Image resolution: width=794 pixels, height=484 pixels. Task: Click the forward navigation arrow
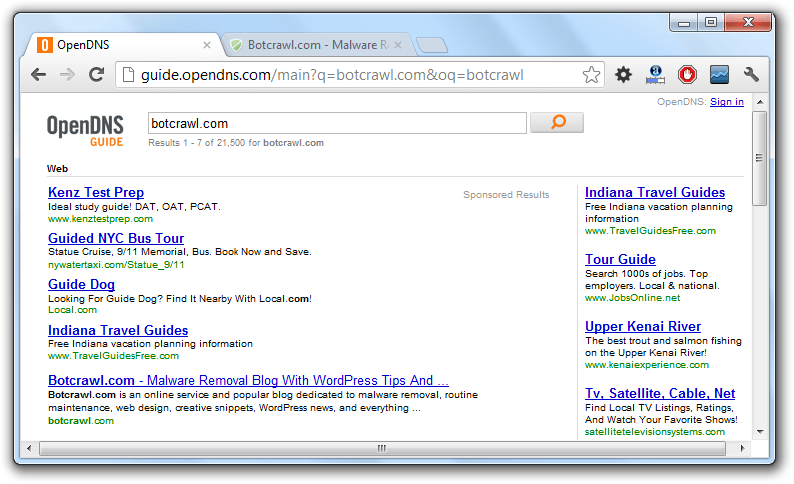[67, 75]
